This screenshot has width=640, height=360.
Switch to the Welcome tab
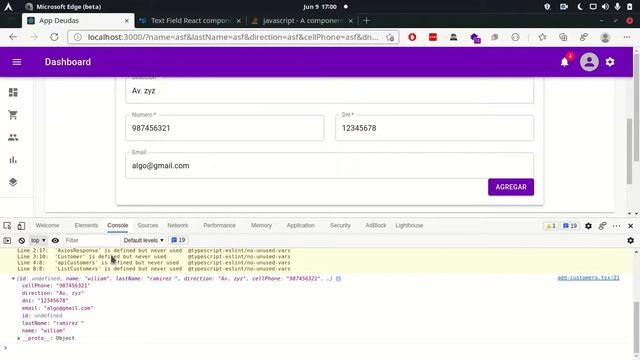point(47,225)
